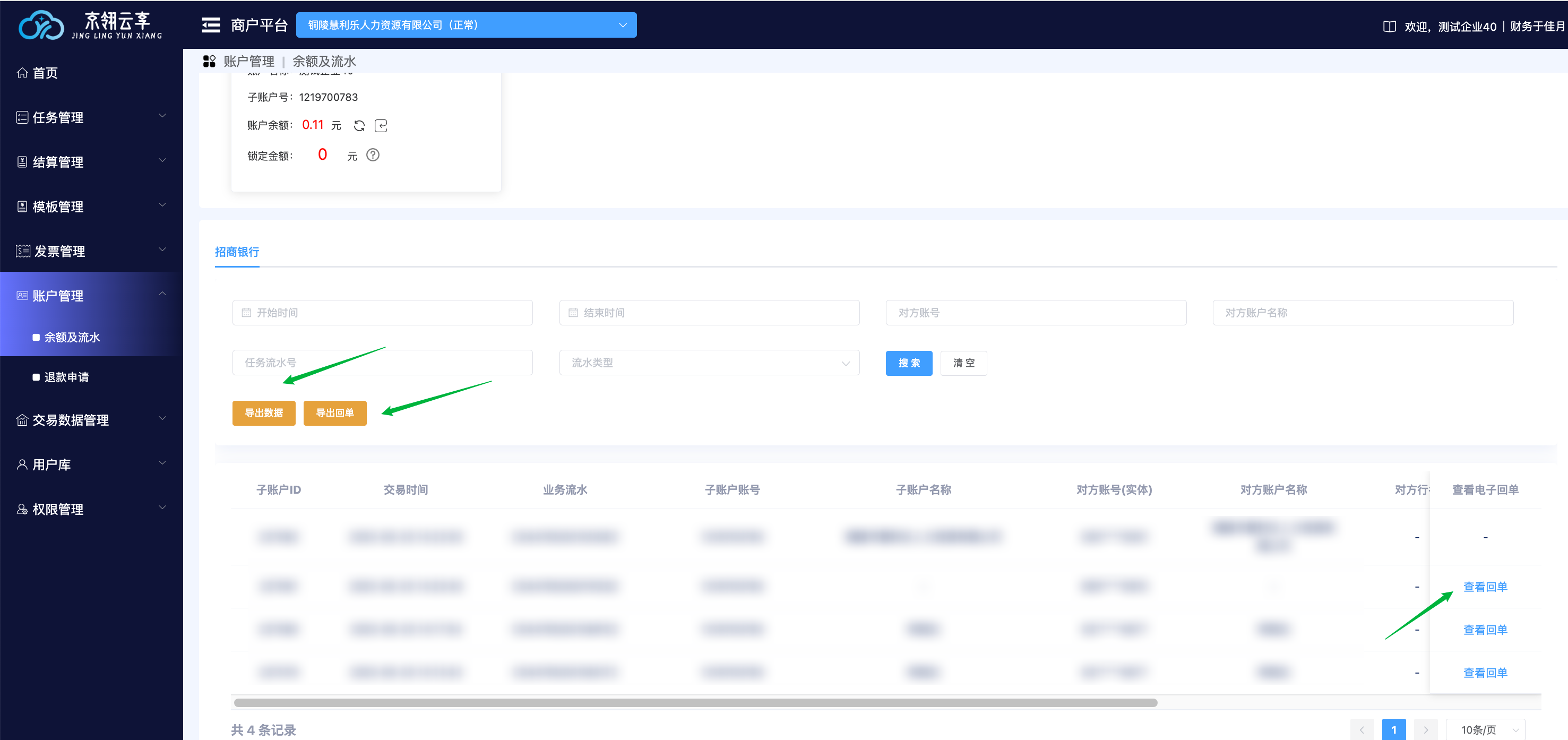Click the withdraw icon beside balance
The image size is (1568, 740).
[381, 125]
